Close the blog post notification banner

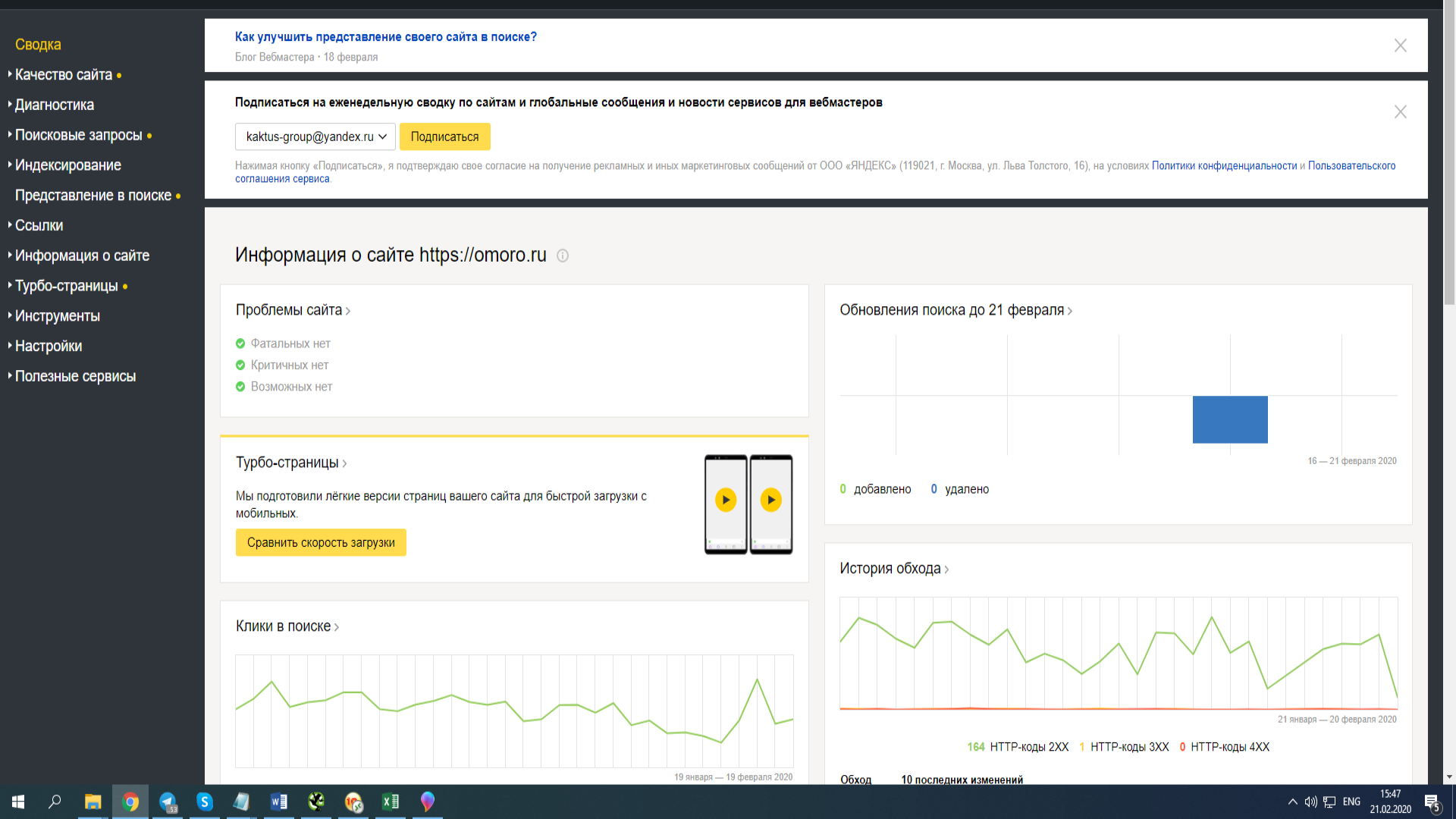click(x=1400, y=45)
